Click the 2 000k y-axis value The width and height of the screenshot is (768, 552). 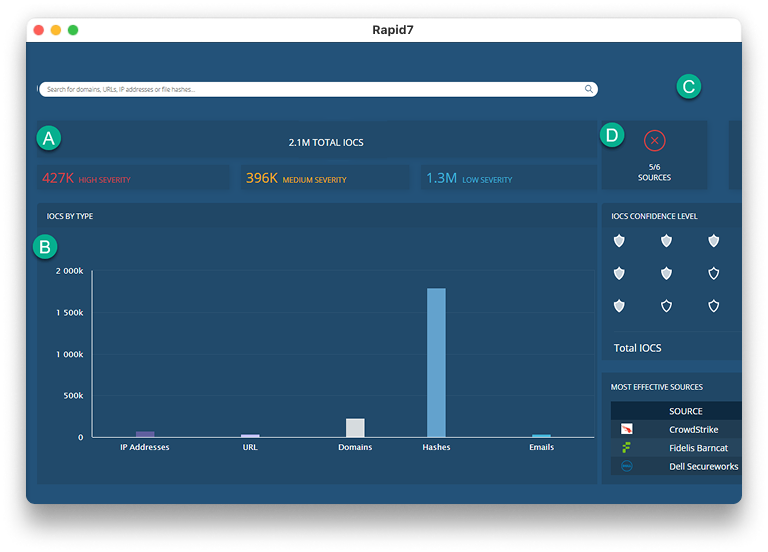(x=70, y=271)
